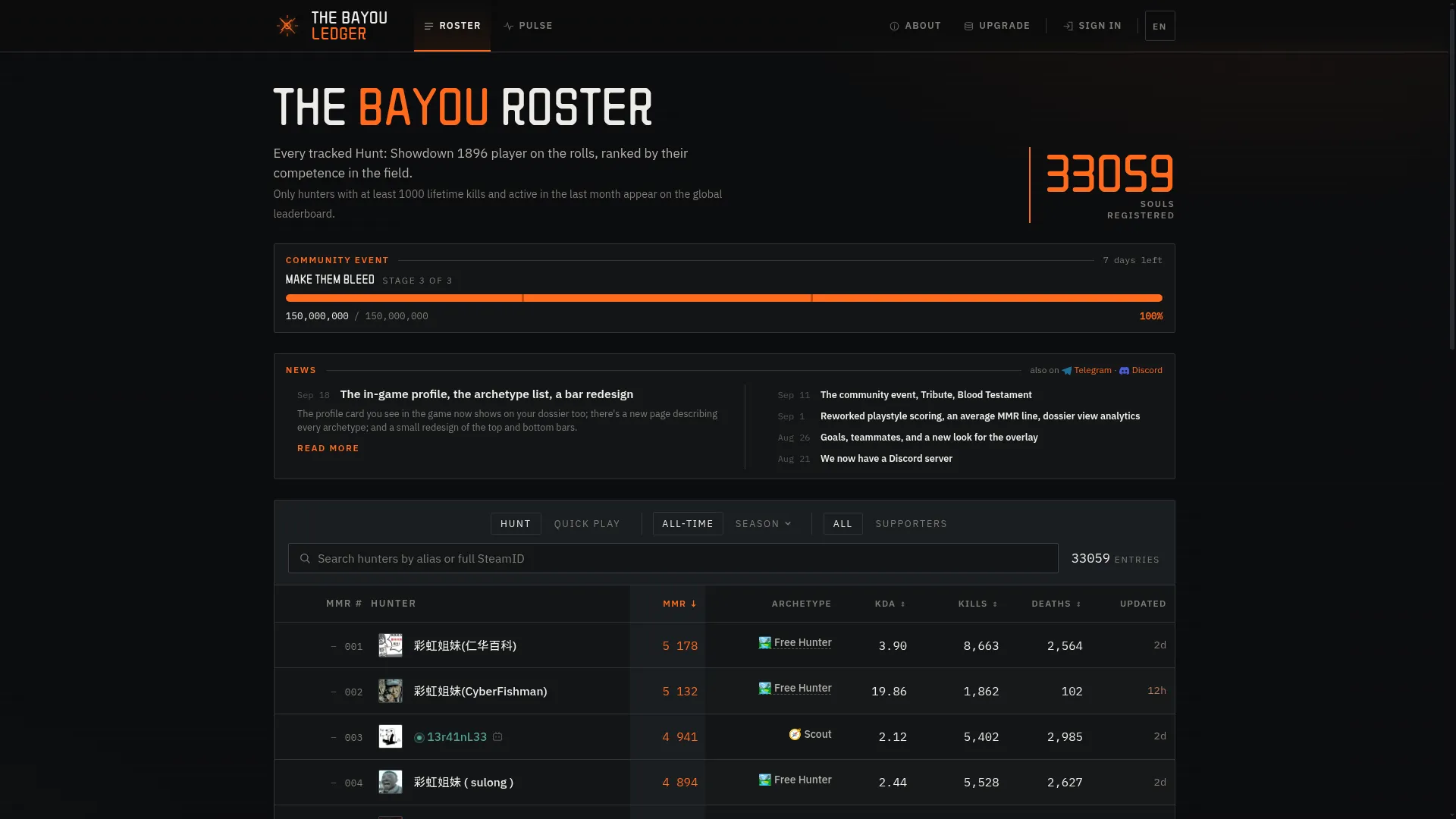Image resolution: width=1456 pixels, height=819 pixels.
Task: Open avatar of 彩虹姐妹(CyberFishman)
Action: point(391,691)
